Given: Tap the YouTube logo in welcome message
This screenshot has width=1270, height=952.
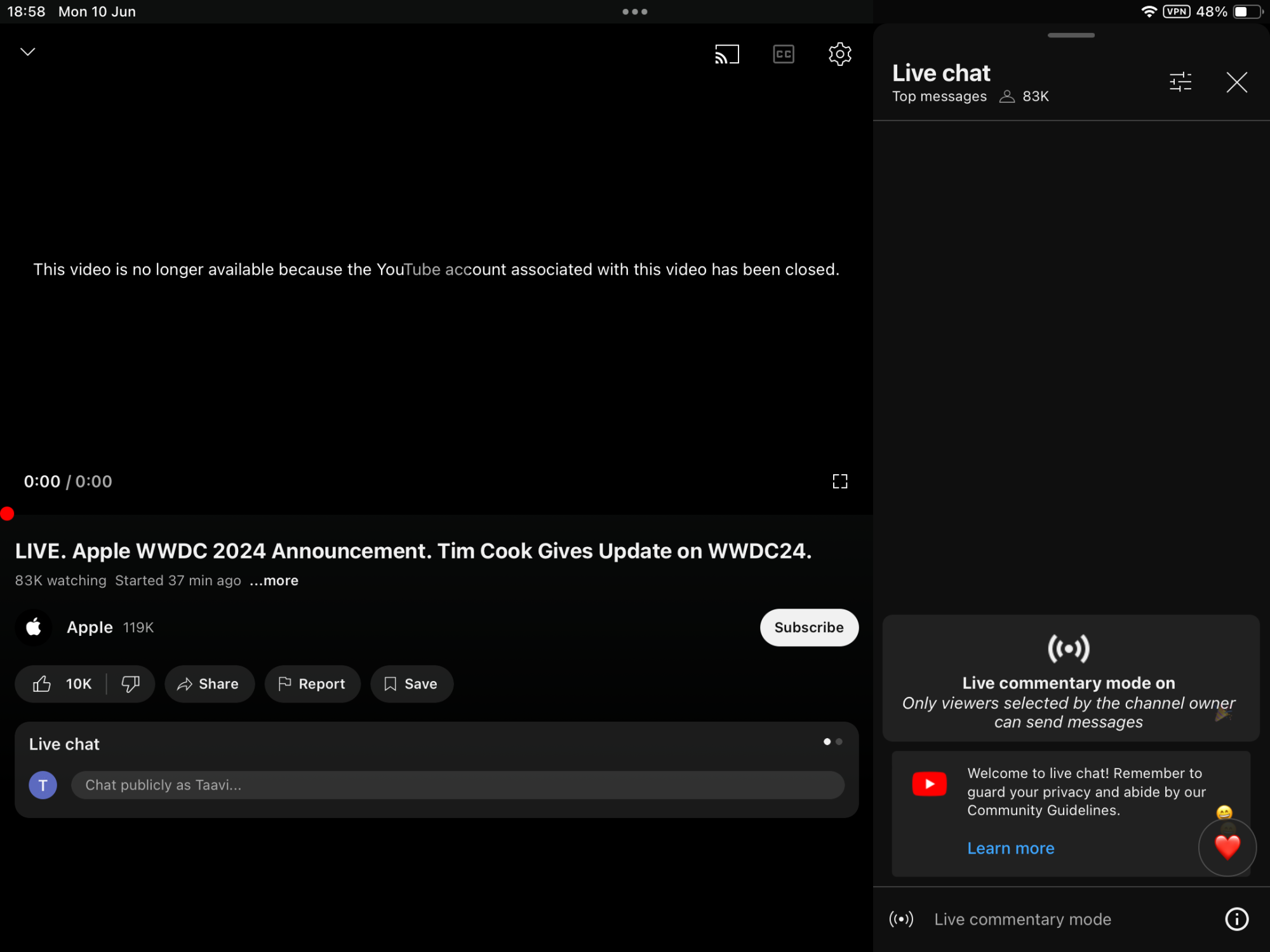Looking at the screenshot, I should pyautogui.click(x=929, y=784).
